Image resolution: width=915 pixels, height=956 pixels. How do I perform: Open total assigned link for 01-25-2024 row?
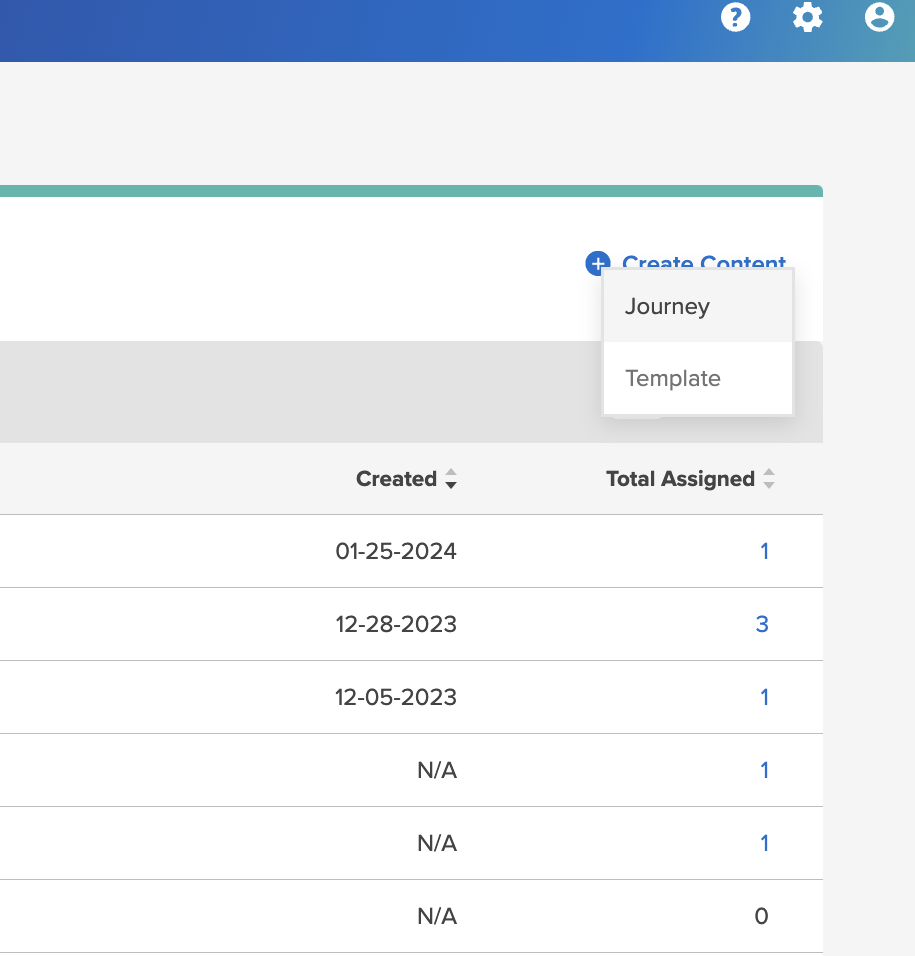pos(764,551)
